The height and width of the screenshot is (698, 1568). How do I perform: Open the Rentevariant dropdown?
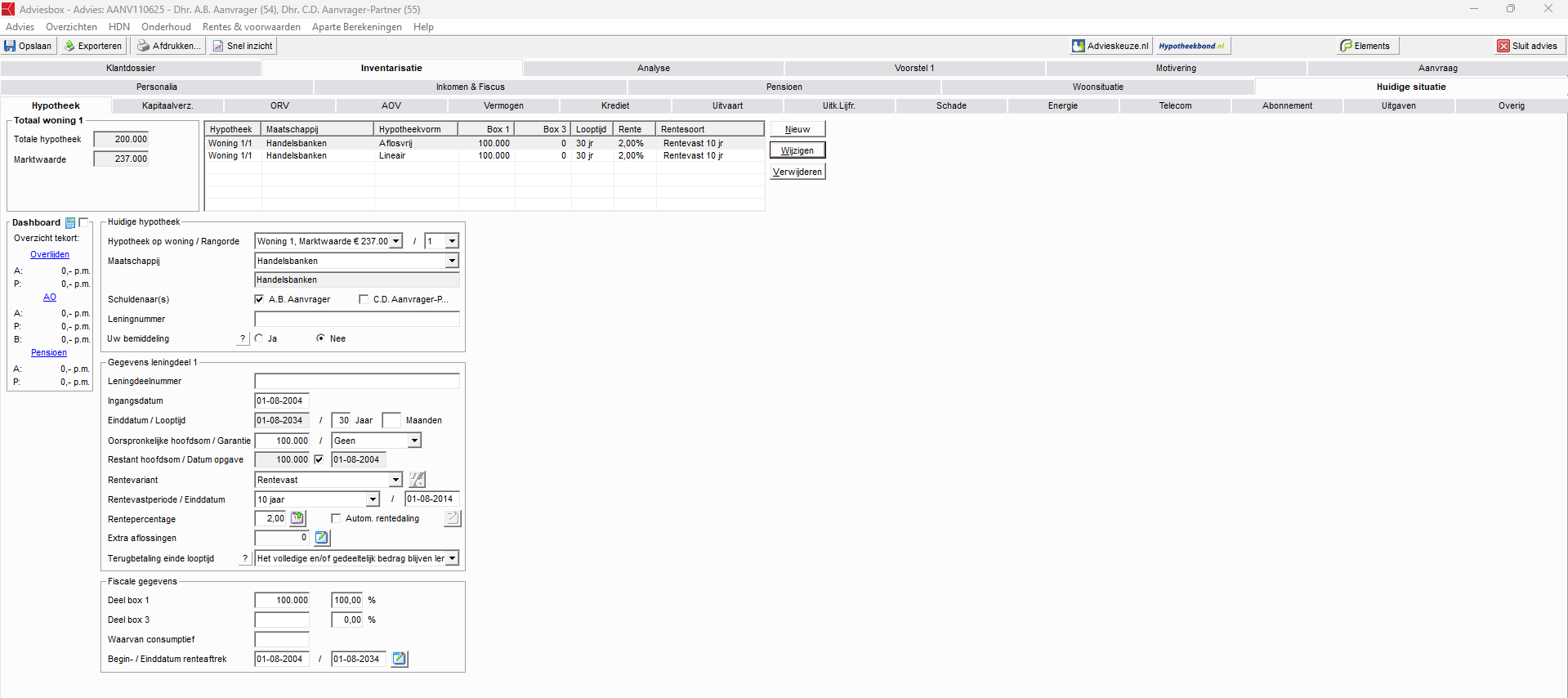pos(395,480)
